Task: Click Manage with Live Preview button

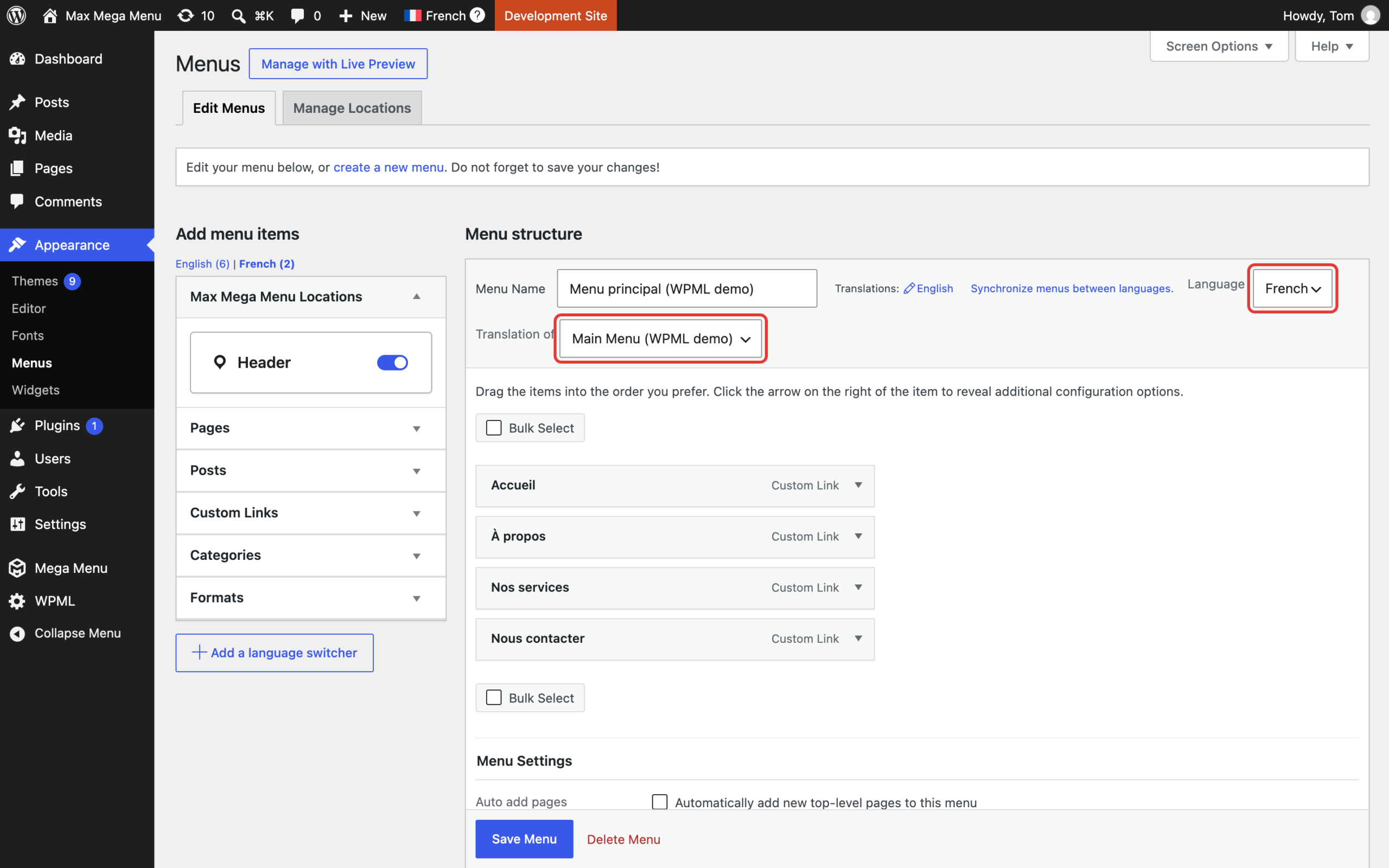Action: (338, 63)
